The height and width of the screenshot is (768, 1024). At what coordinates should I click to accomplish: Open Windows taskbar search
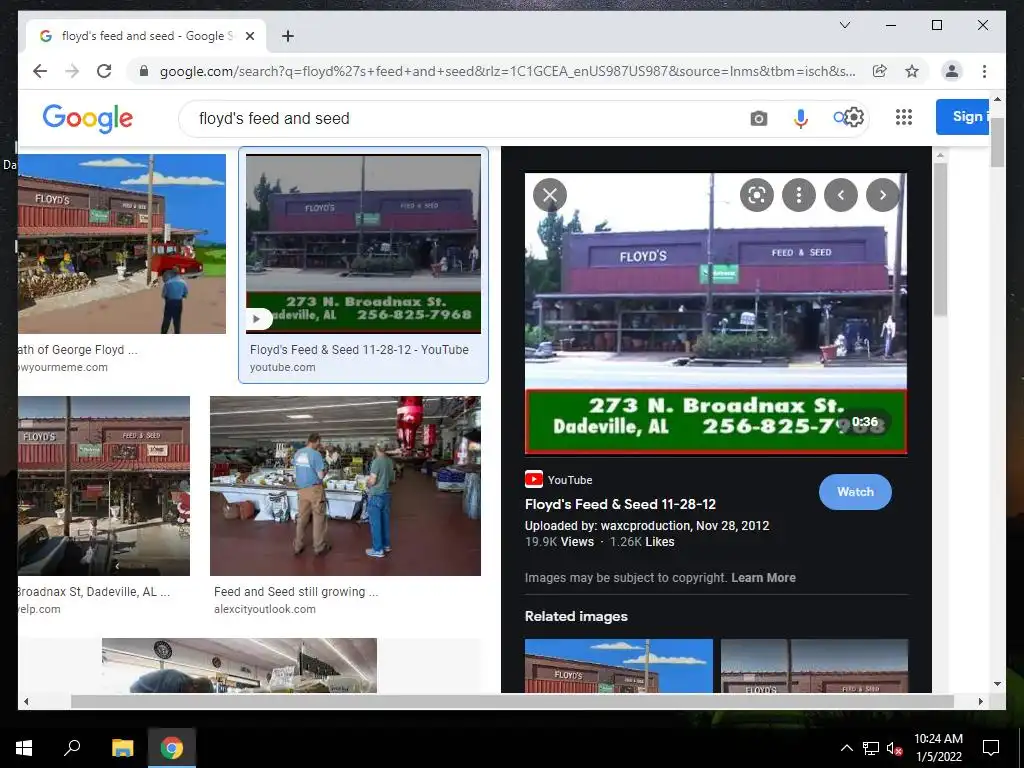click(x=72, y=748)
